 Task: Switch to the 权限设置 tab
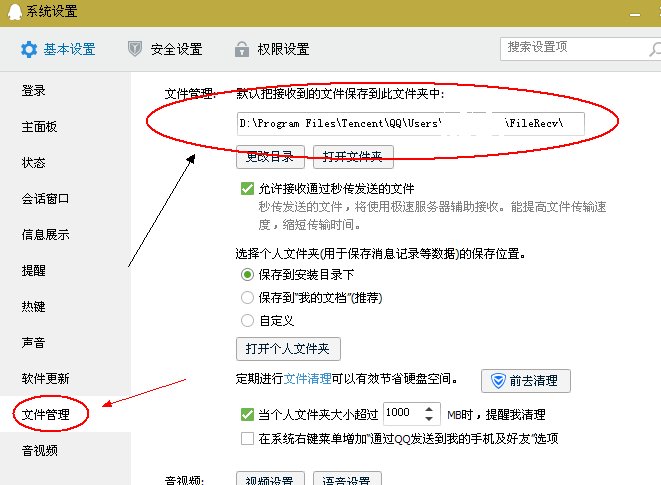coord(272,49)
